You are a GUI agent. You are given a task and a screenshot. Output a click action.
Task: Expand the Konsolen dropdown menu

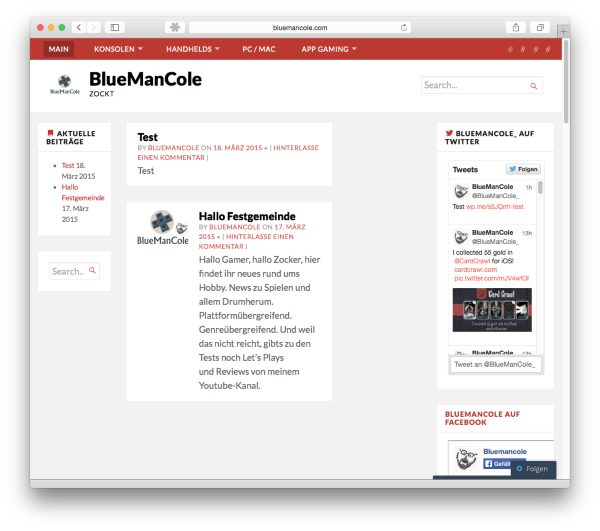tap(118, 49)
